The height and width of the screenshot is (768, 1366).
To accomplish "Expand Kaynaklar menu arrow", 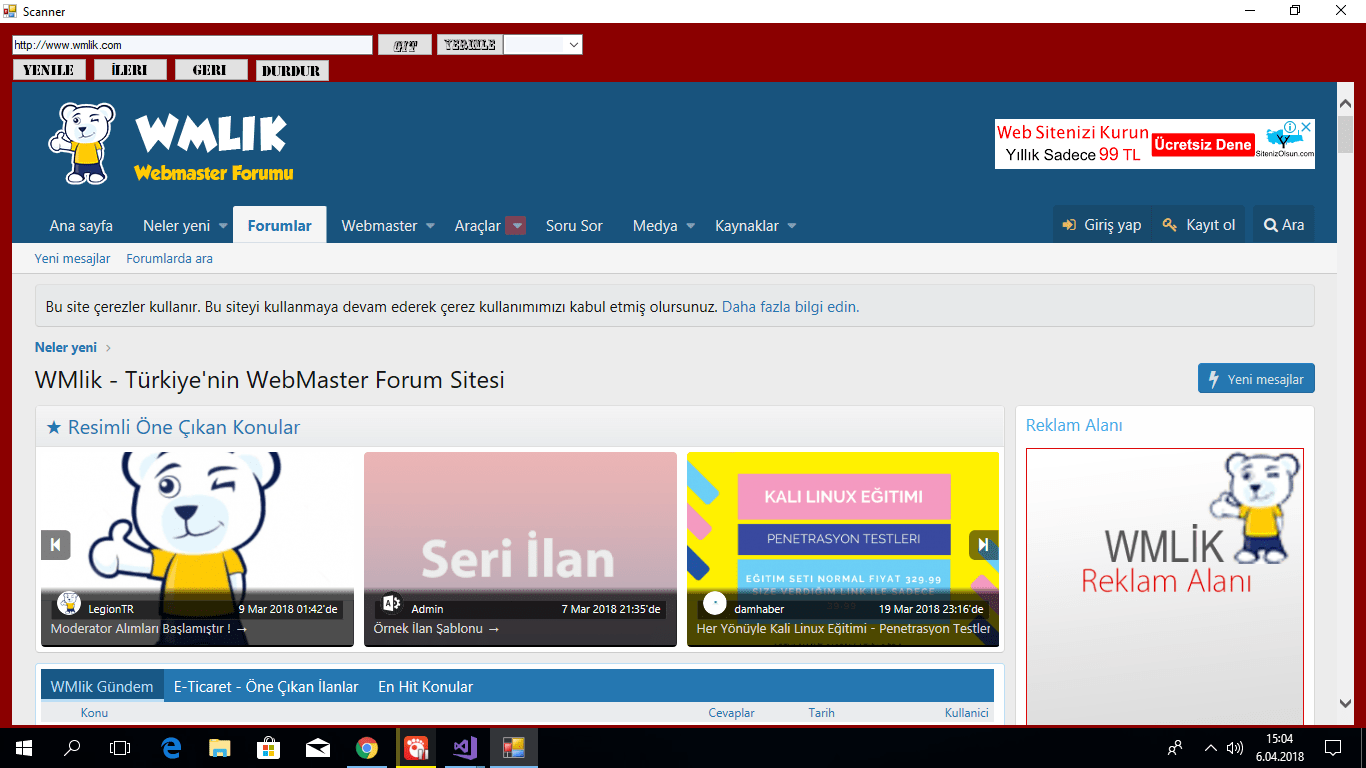I will point(791,226).
